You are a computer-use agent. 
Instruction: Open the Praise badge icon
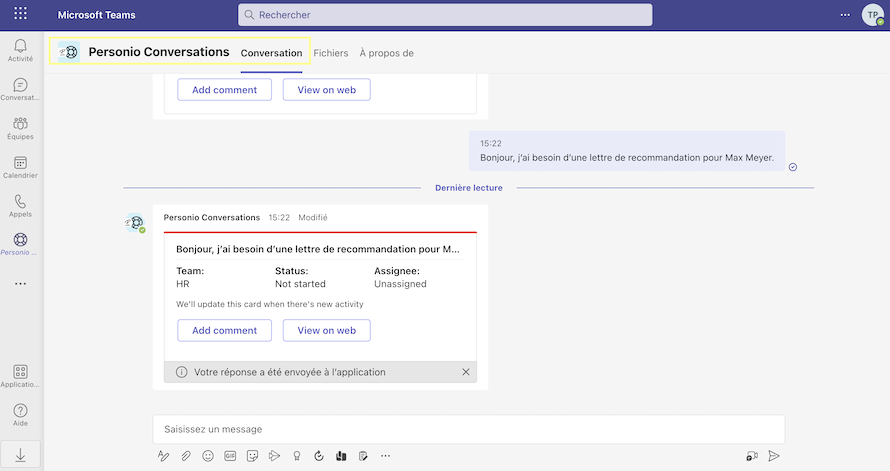coord(296,456)
